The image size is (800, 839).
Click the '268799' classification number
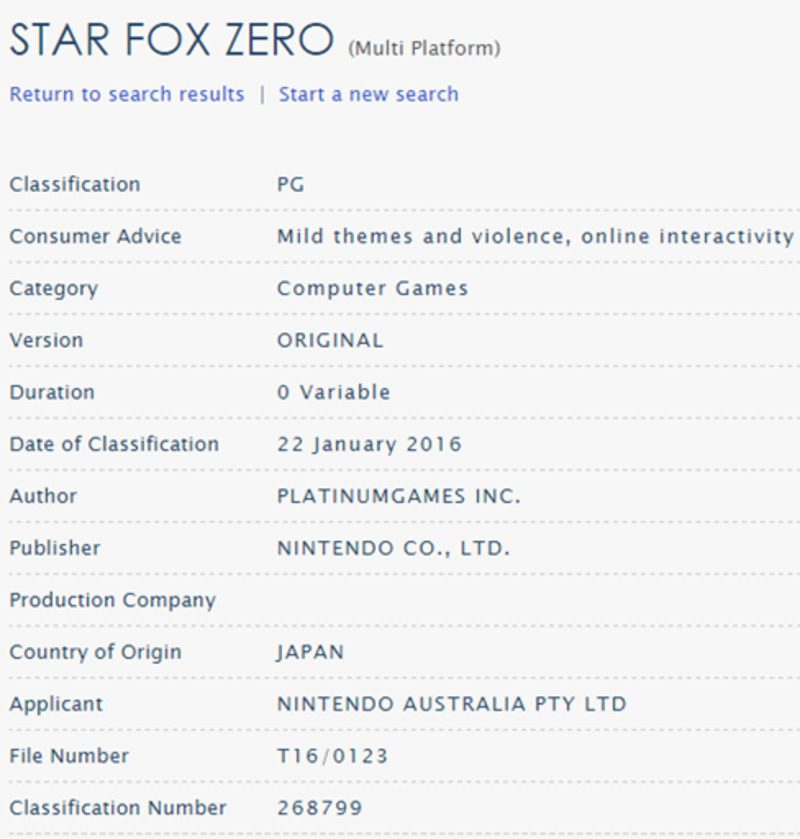(319, 808)
